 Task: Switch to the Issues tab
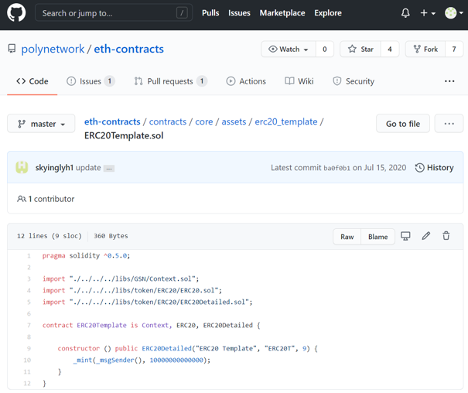[91, 81]
